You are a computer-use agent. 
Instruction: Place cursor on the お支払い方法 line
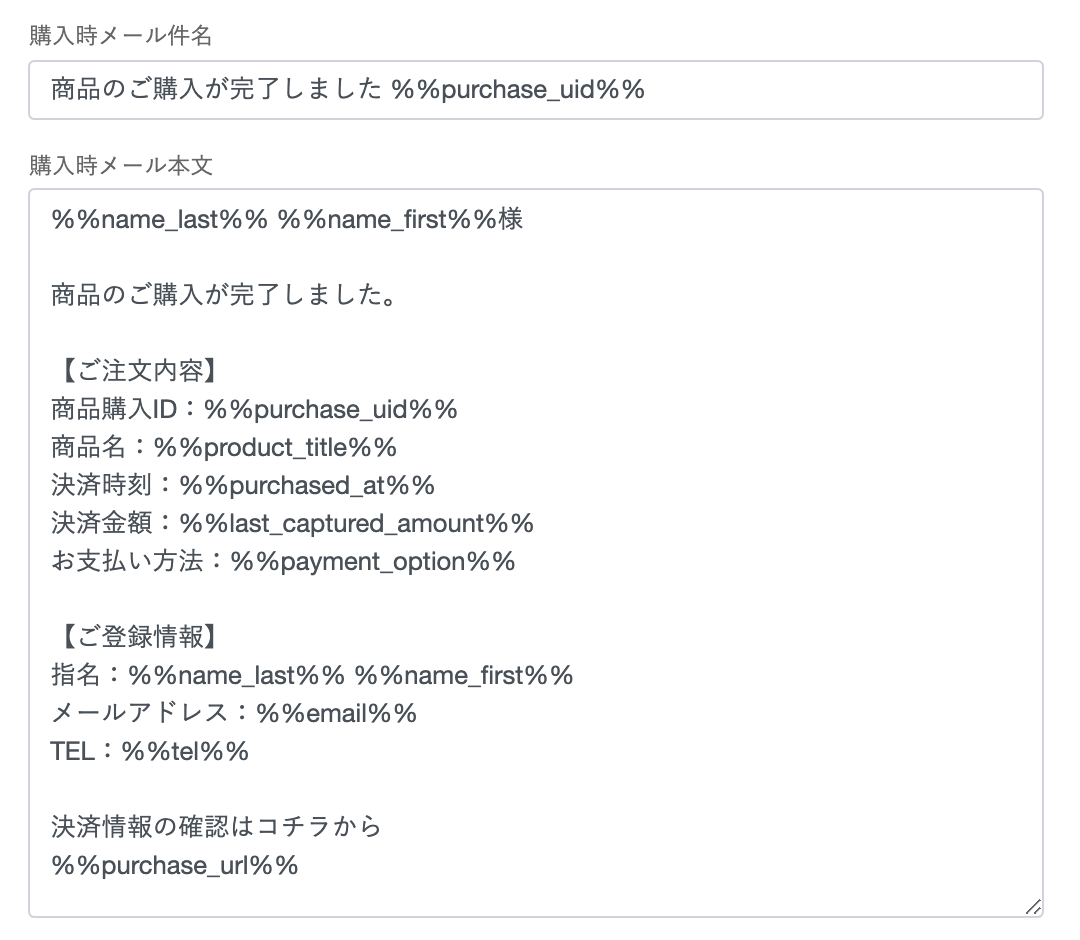[x=282, y=561]
